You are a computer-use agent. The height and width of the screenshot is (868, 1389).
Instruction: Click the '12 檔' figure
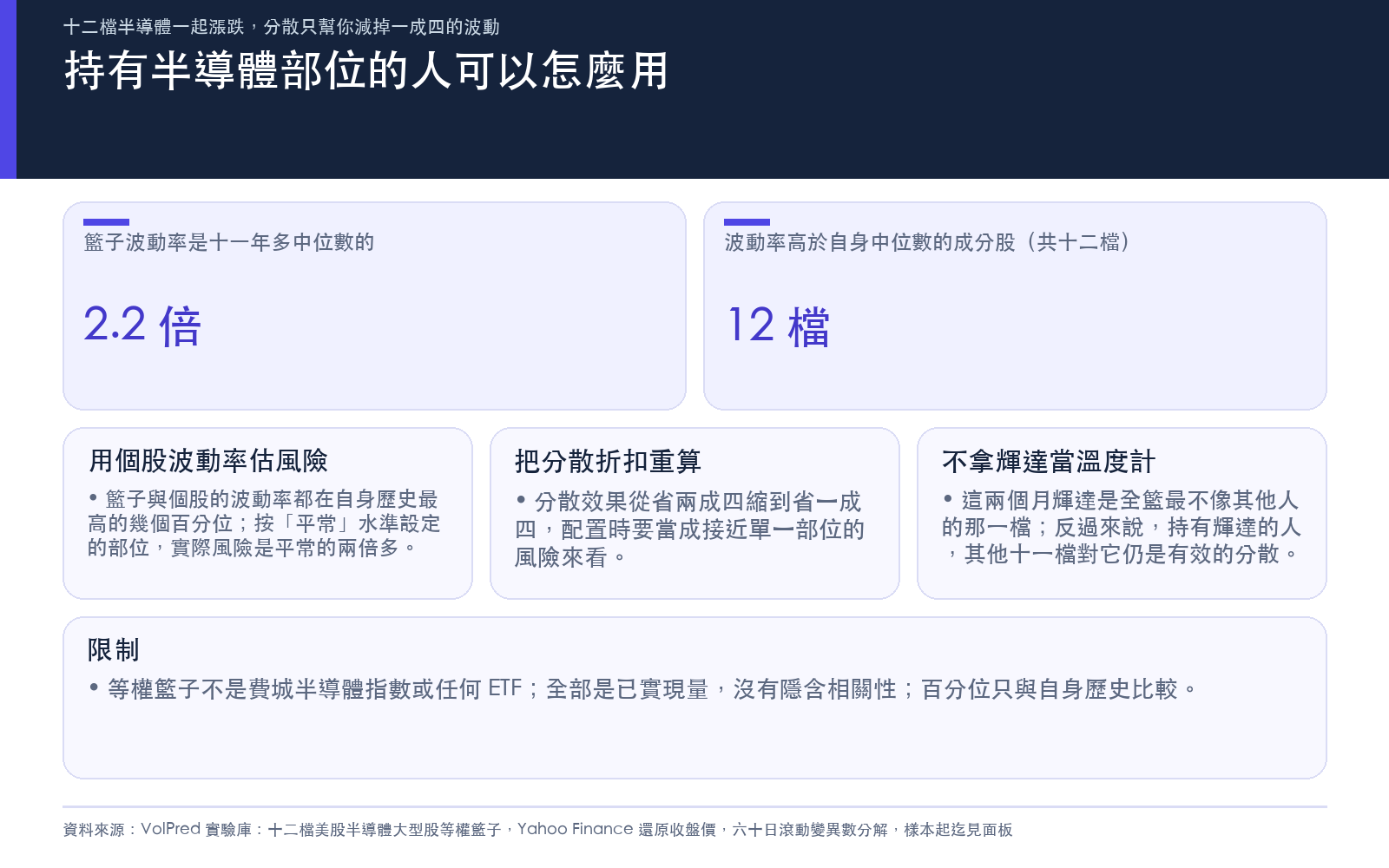point(779,325)
